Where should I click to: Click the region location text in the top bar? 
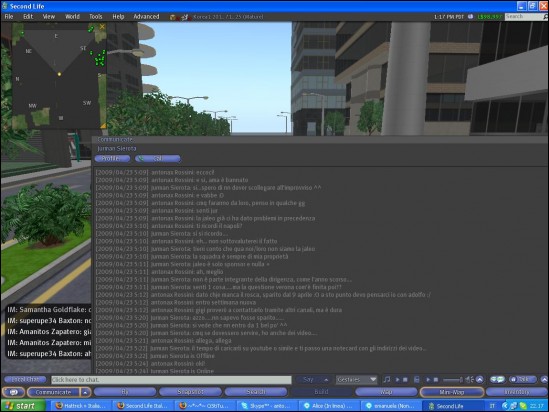pos(228,17)
